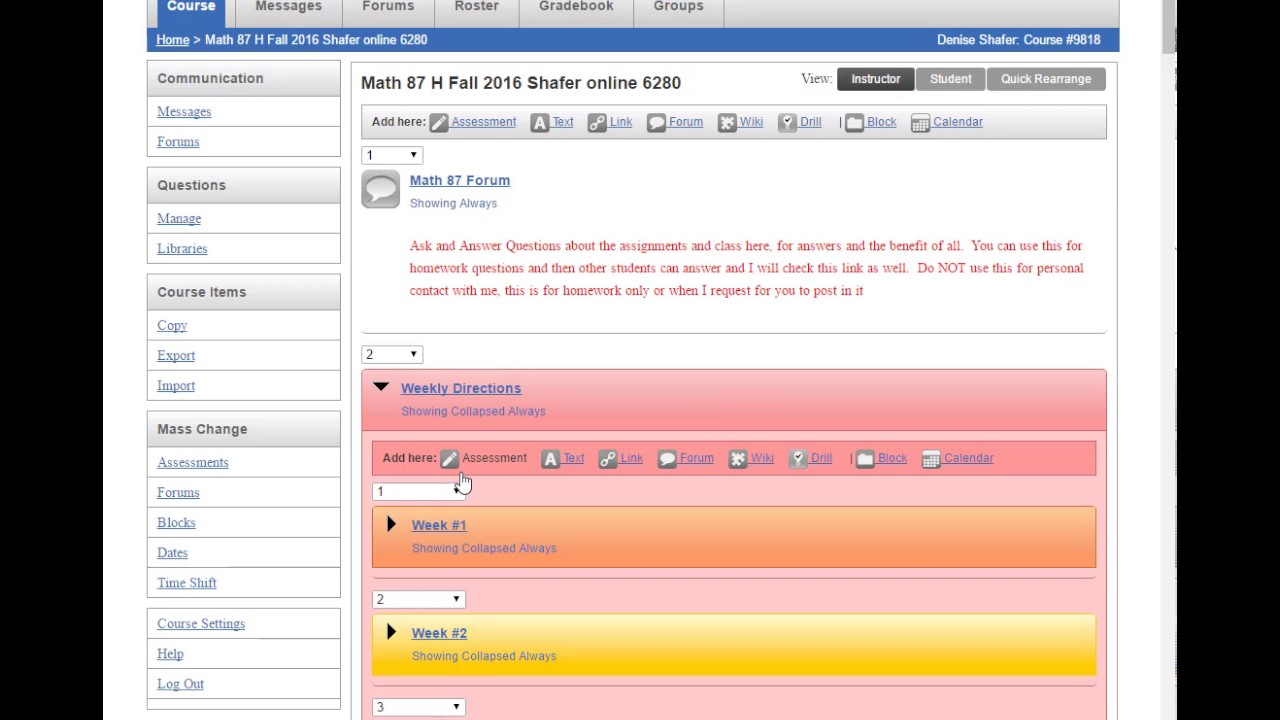Click the Home breadcrumb link
The height and width of the screenshot is (720, 1280).
click(173, 40)
